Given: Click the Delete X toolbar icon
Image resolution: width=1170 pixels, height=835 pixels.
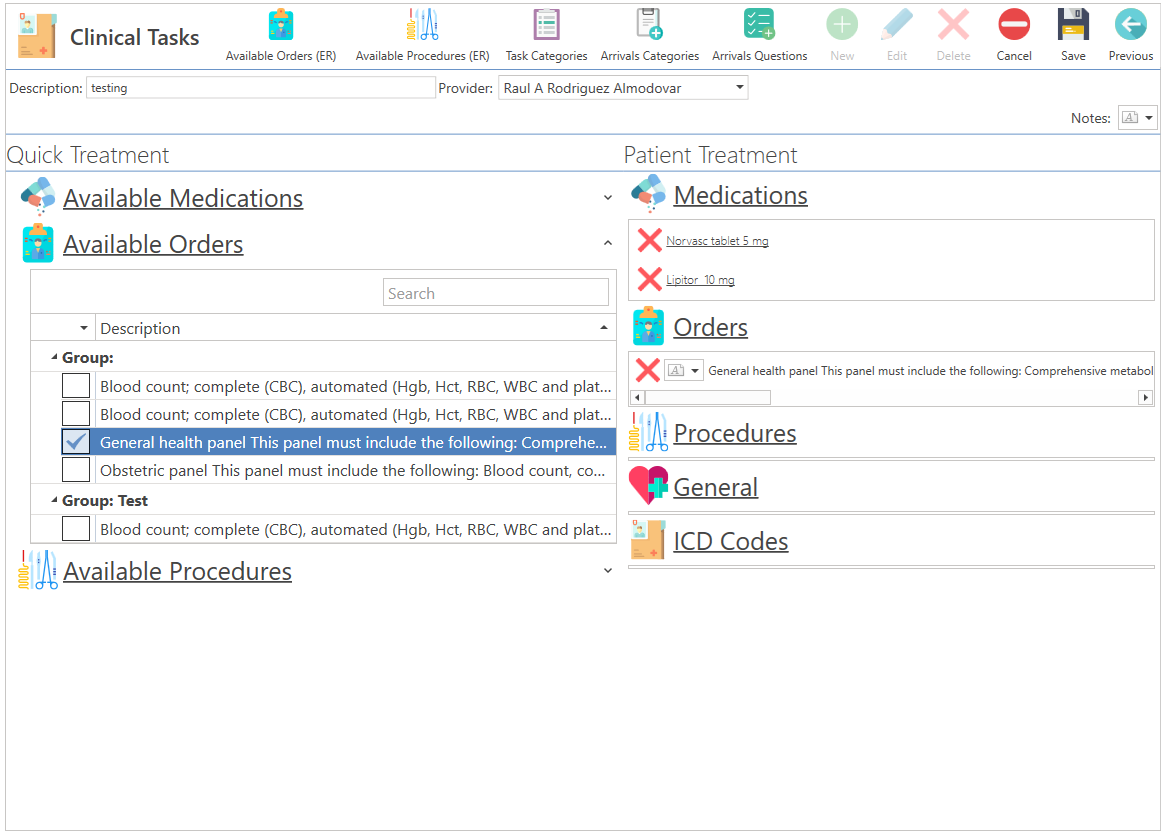Looking at the screenshot, I should 954,26.
